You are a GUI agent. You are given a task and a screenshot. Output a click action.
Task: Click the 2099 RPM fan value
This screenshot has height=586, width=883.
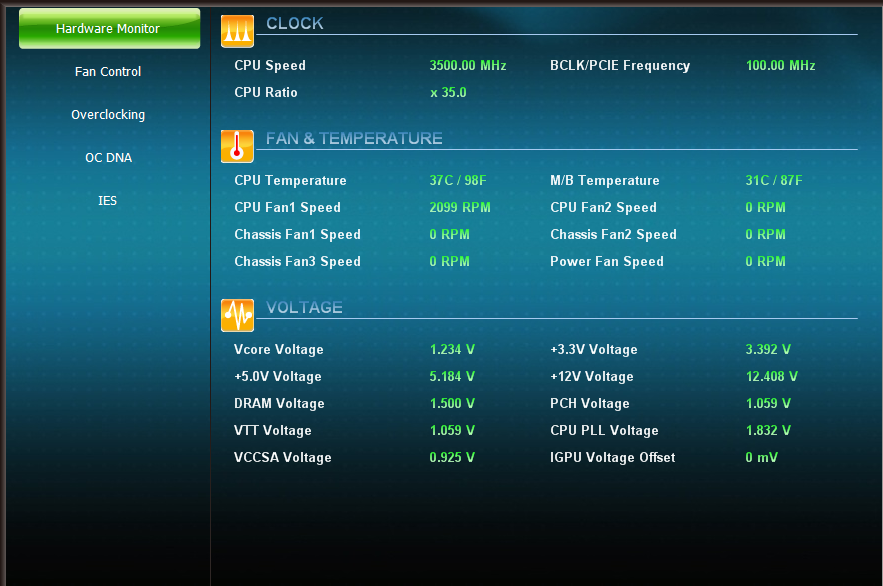pyautogui.click(x=460, y=207)
